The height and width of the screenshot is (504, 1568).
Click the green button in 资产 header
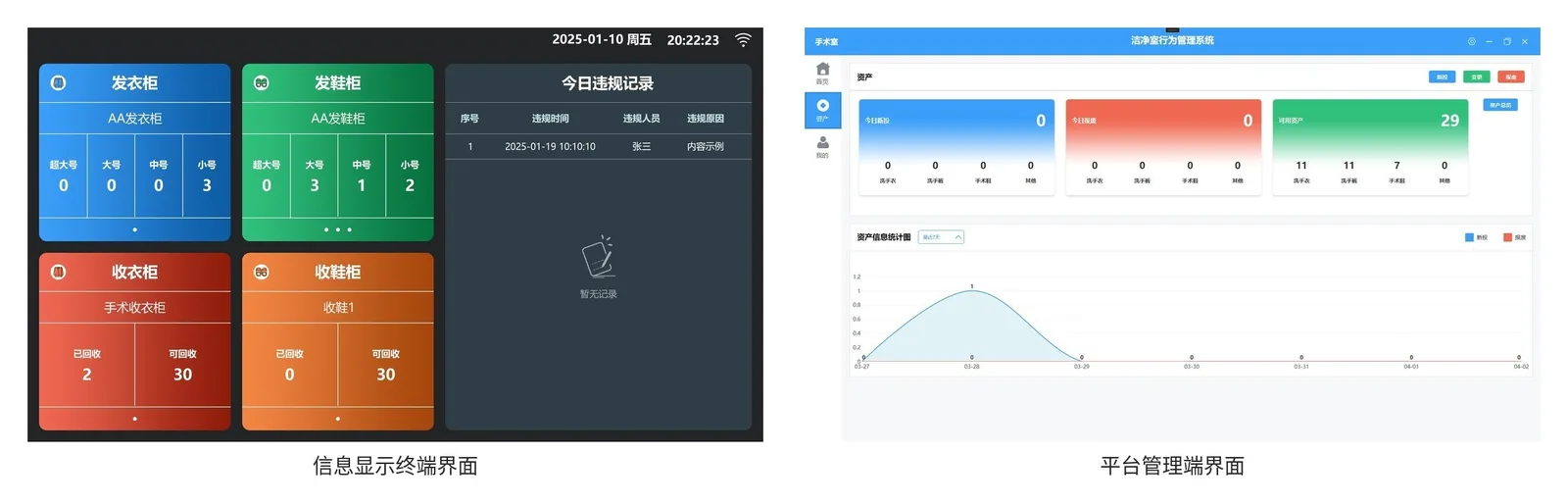[x=1477, y=76]
